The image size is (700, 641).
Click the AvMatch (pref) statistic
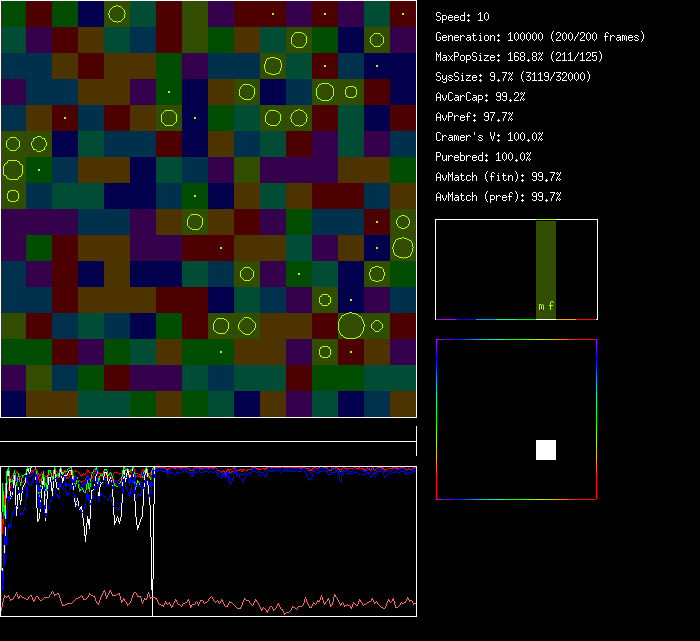[x=498, y=197]
